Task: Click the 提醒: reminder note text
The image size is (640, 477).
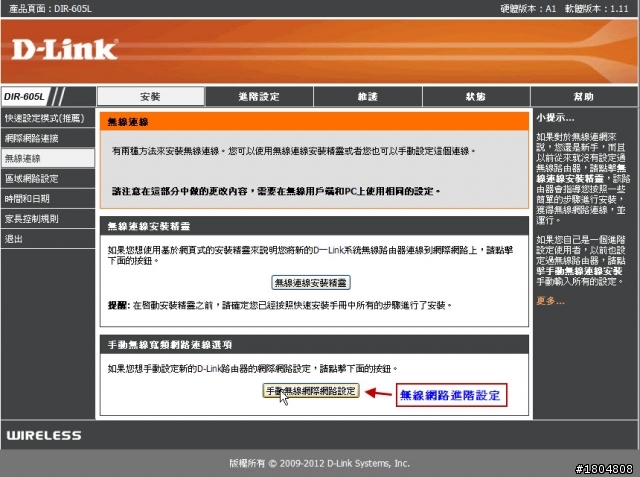Action: coord(280,305)
